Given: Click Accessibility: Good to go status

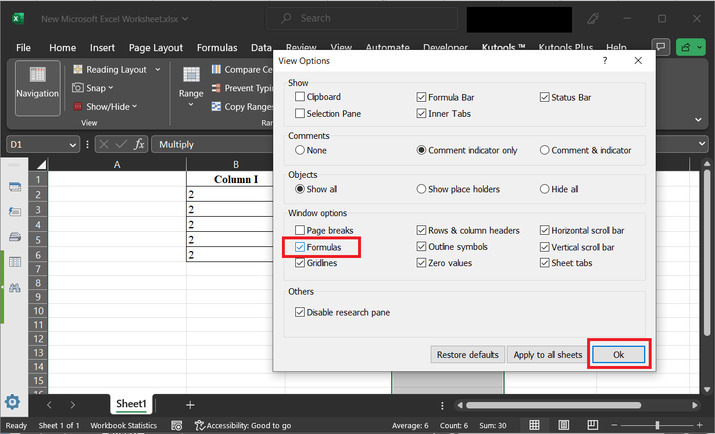Looking at the screenshot, I should (243, 425).
